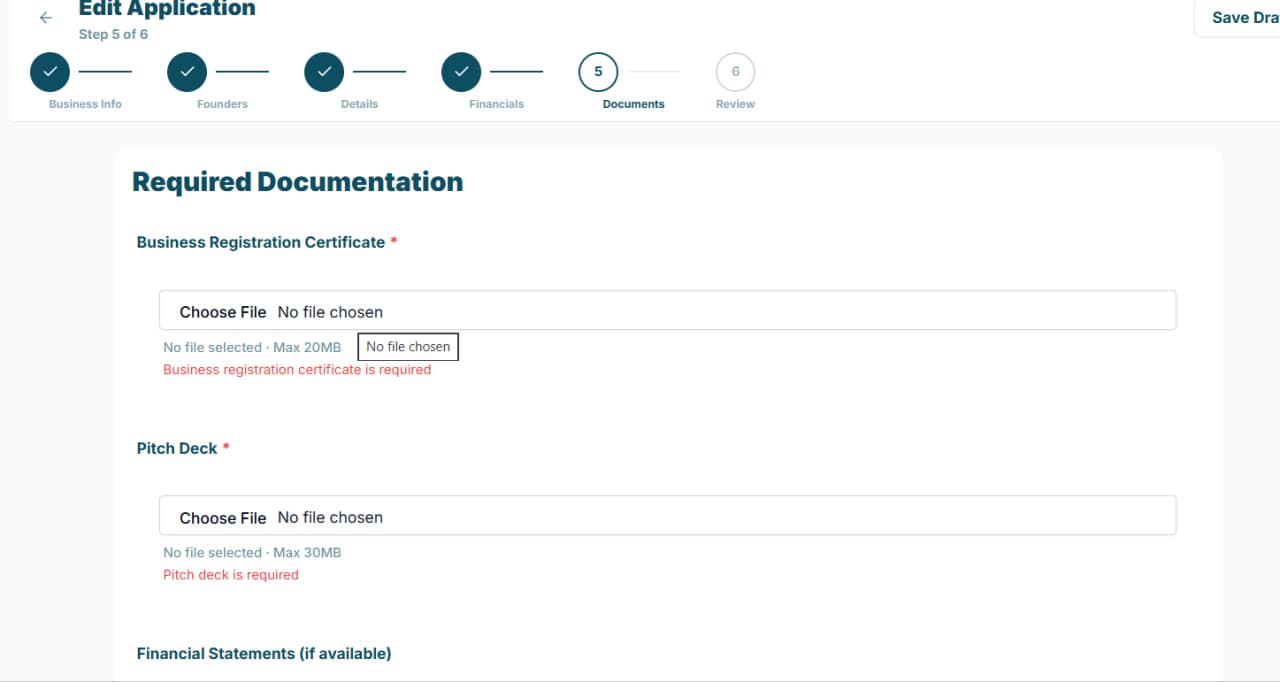Click the "Pitch deck is required" error
The height and width of the screenshot is (682, 1280).
[x=231, y=575]
